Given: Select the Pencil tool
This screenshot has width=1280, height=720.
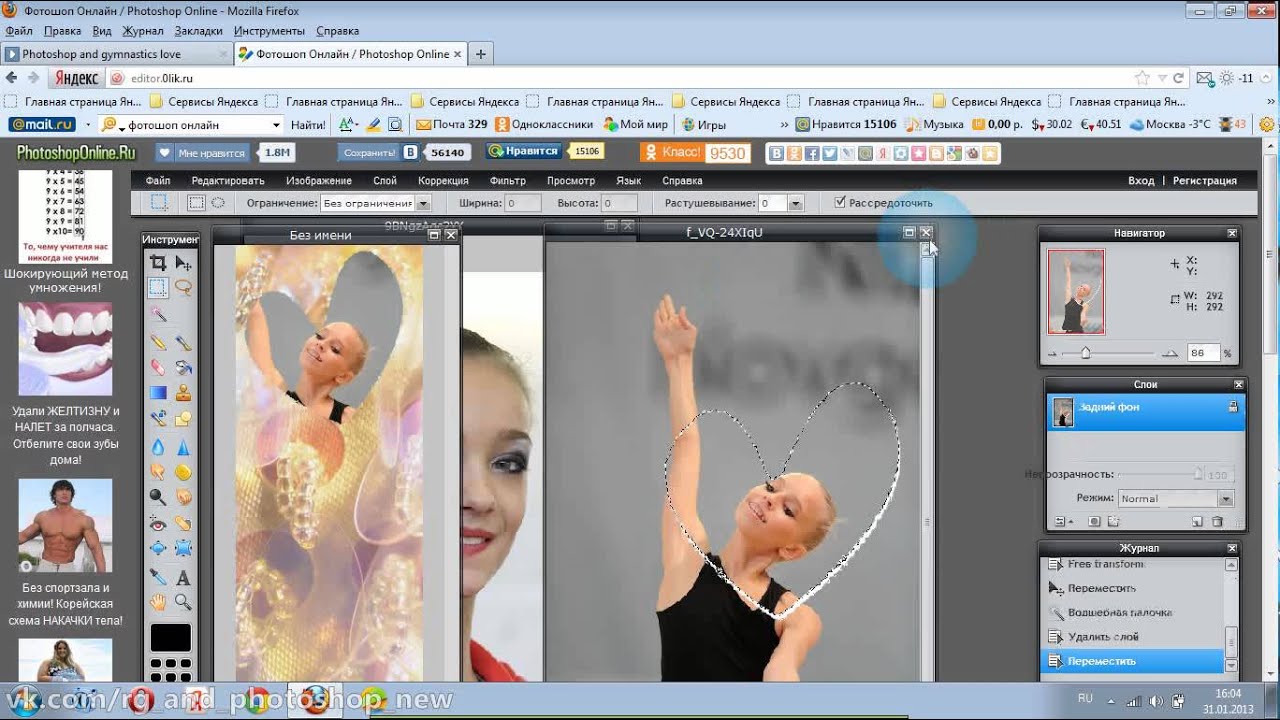Looking at the screenshot, I should (x=158, y=343).
